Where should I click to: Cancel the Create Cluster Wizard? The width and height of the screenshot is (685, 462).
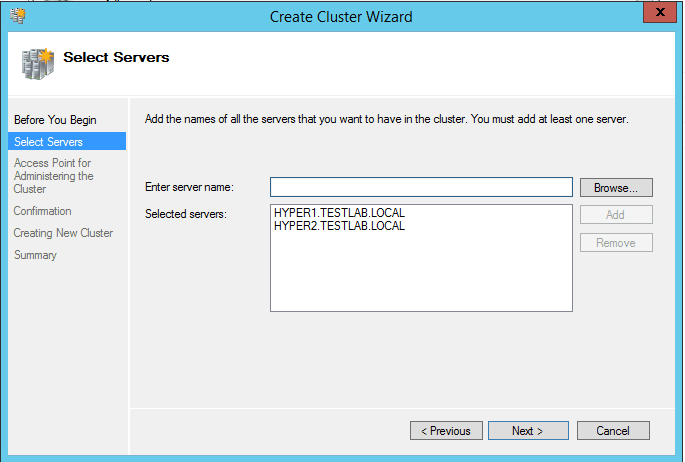point(613,431)
